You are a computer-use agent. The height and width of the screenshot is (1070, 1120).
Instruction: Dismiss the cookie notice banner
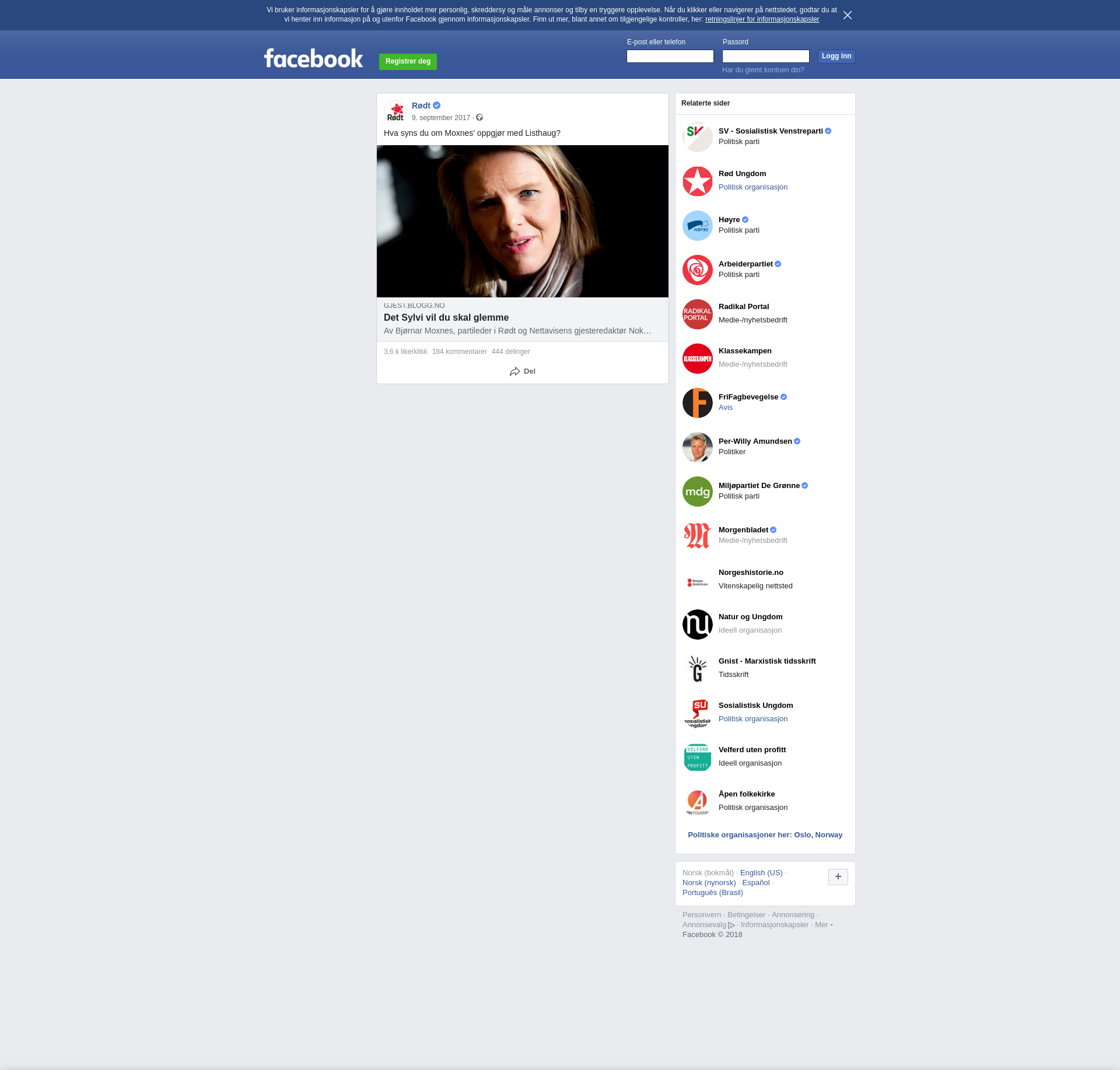848,15
